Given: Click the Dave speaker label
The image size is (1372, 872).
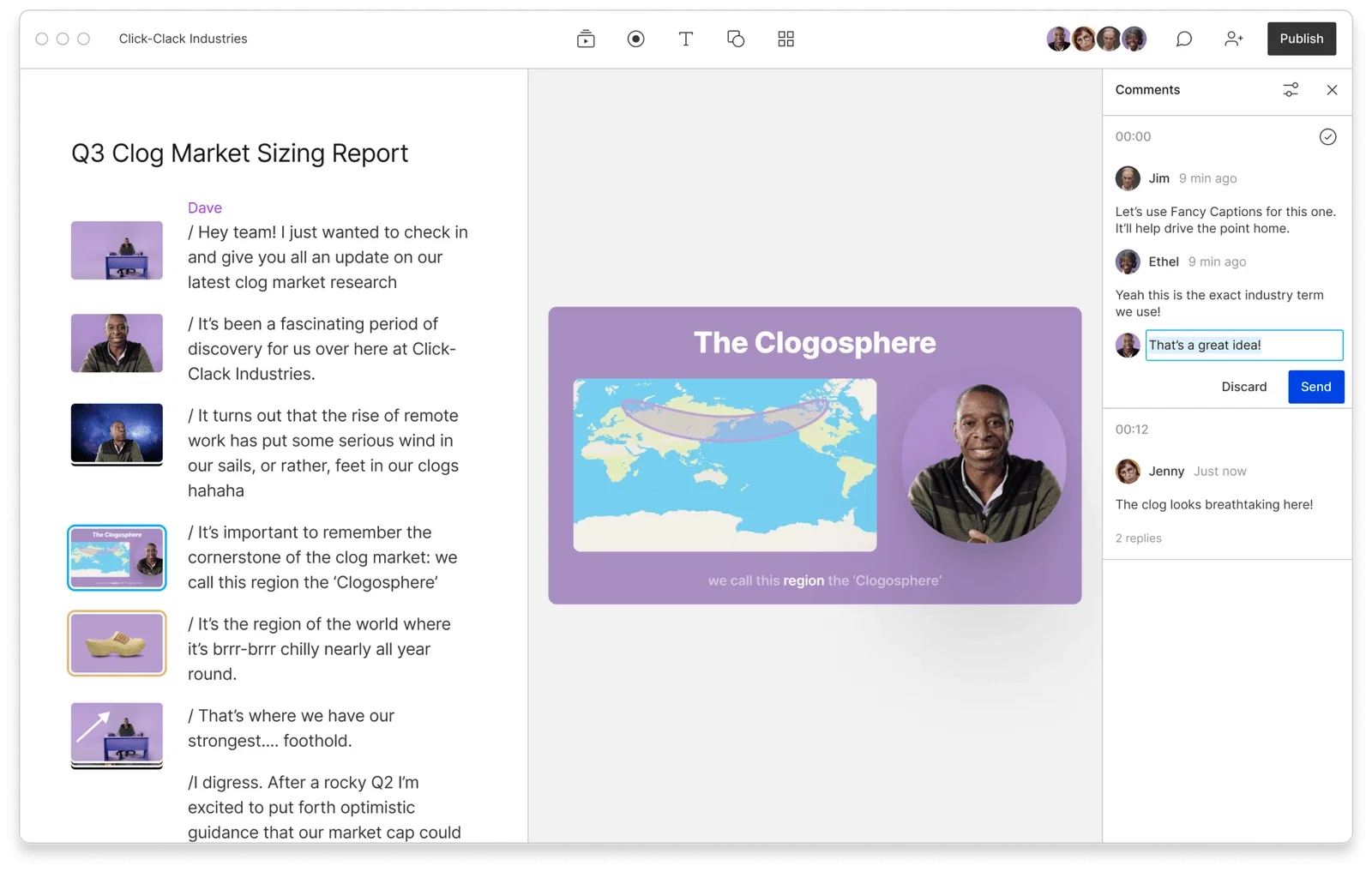Looking at the screenshot, I should pyautogui.click(x=205, y=207).
